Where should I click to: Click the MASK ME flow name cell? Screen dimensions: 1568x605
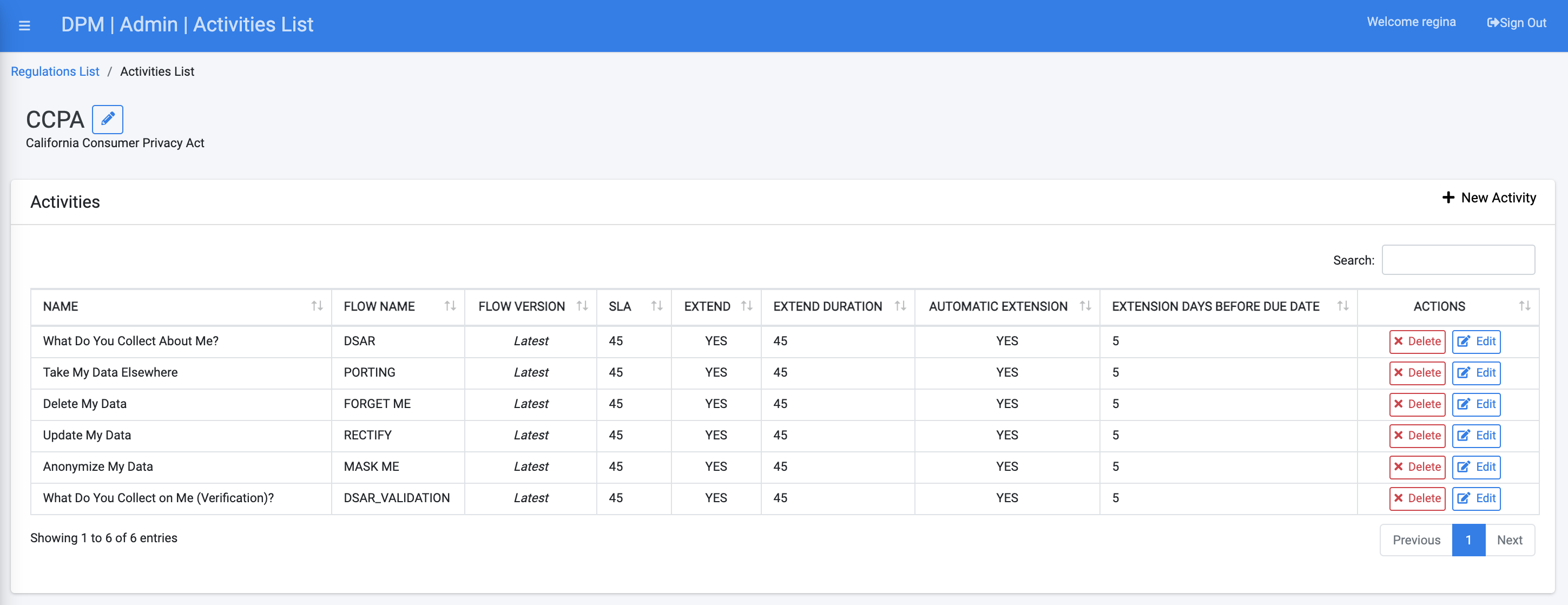(x=398, y=467)
